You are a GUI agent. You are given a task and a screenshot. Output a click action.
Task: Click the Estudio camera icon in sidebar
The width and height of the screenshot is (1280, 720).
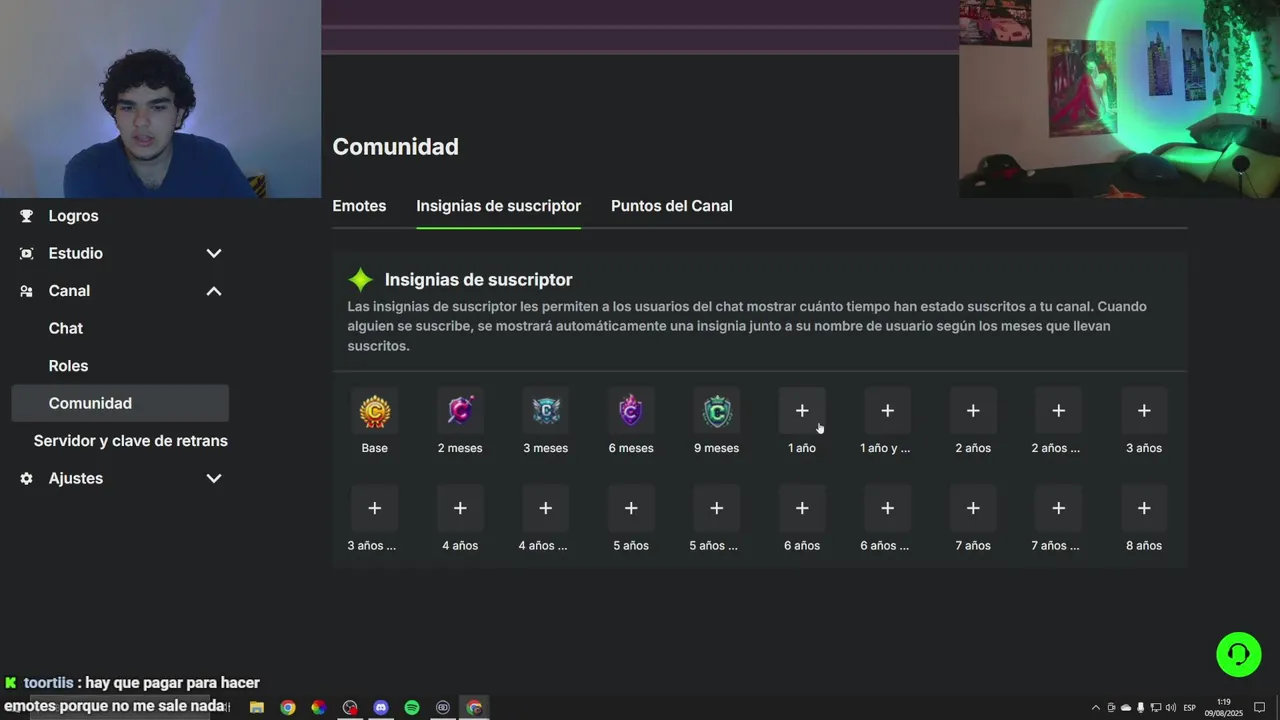click(27, 254)
